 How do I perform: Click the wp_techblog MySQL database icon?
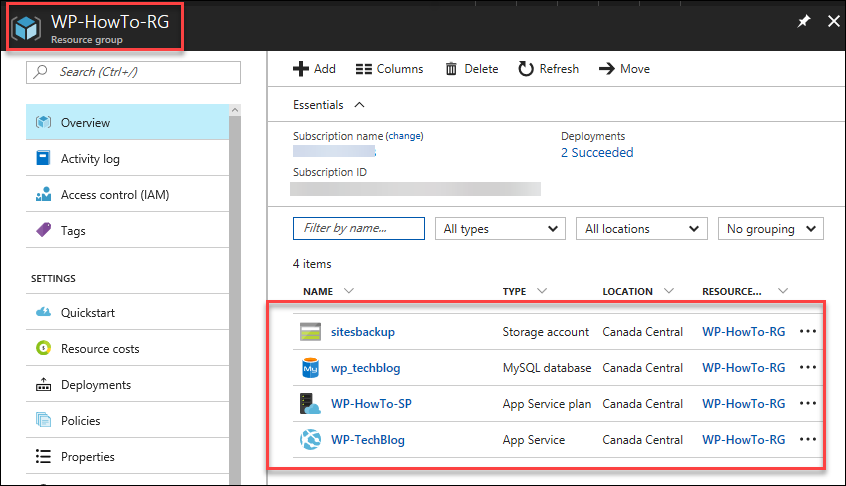pyautogui.click(x=310, y=367)
